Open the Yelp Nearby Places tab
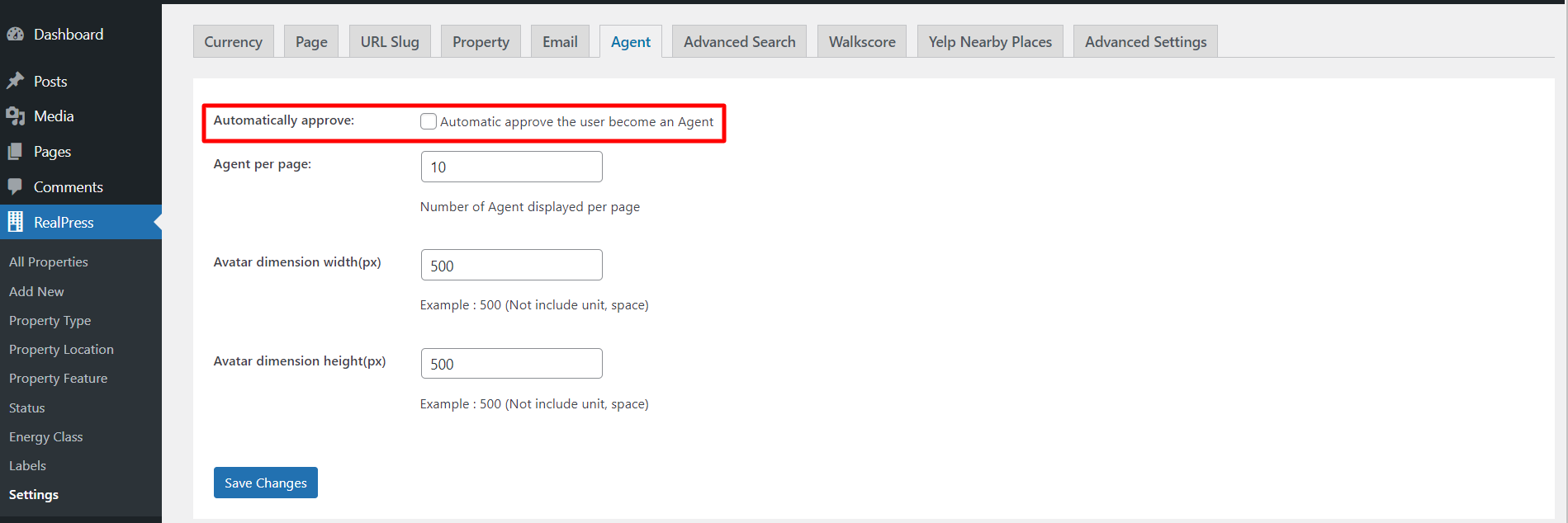This screenshot has height=523, width=1568. point(990,41)
